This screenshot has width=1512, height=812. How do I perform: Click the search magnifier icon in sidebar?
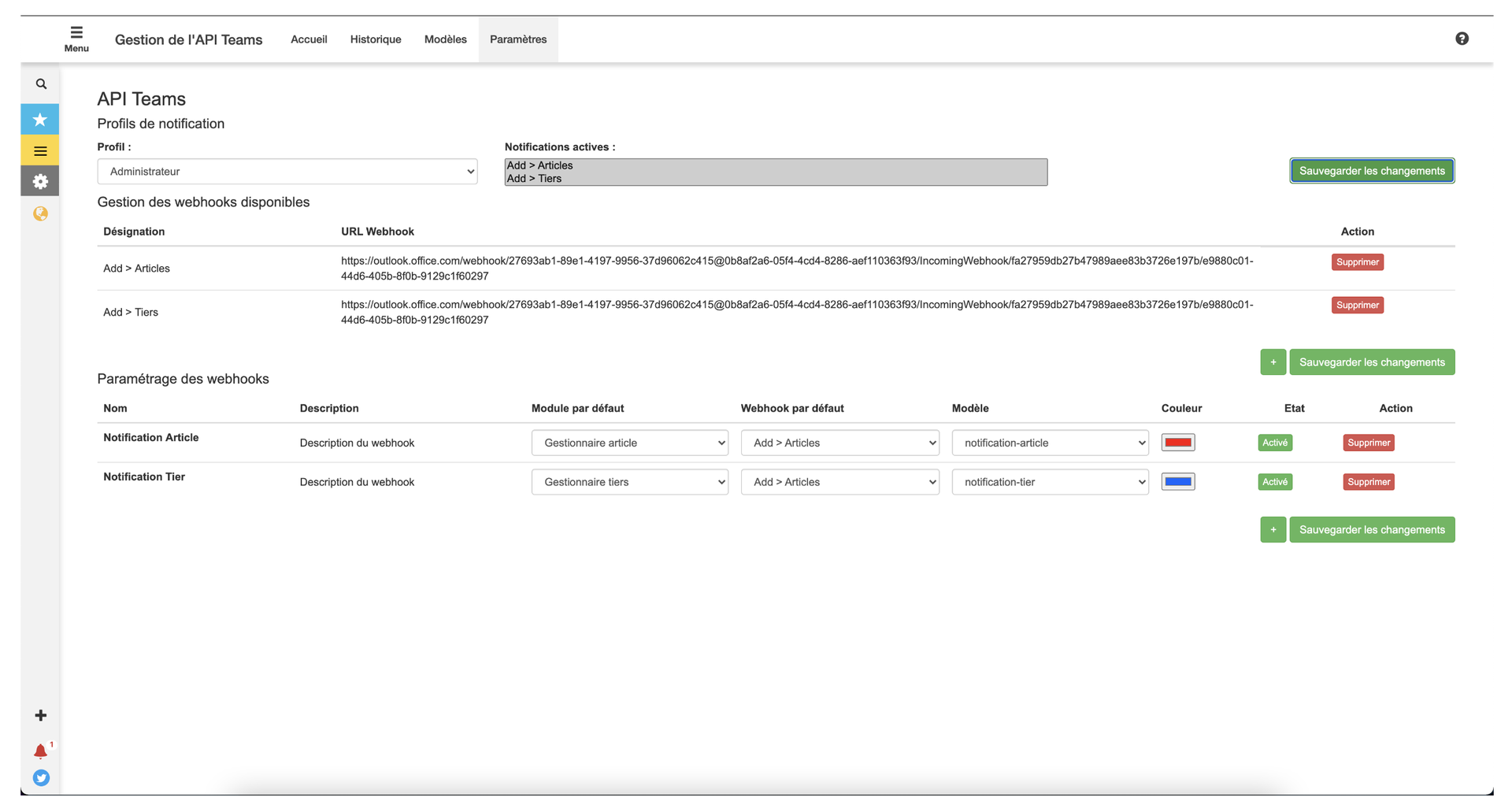41,84
